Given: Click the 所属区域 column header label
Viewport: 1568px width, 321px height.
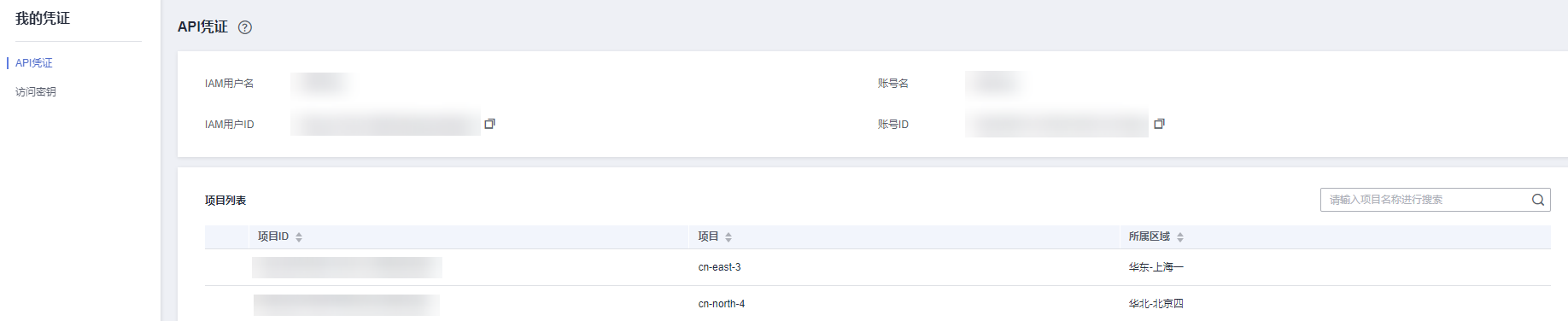Looking at the screenshot, I should [1149, 236].
